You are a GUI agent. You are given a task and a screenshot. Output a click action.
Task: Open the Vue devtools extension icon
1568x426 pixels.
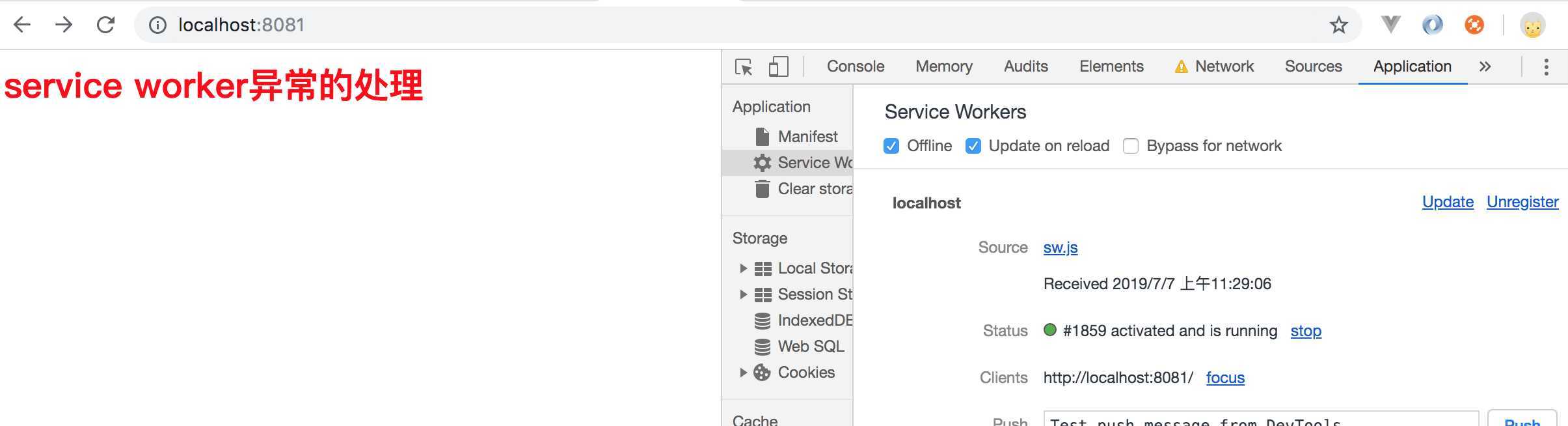point(1390,25)
